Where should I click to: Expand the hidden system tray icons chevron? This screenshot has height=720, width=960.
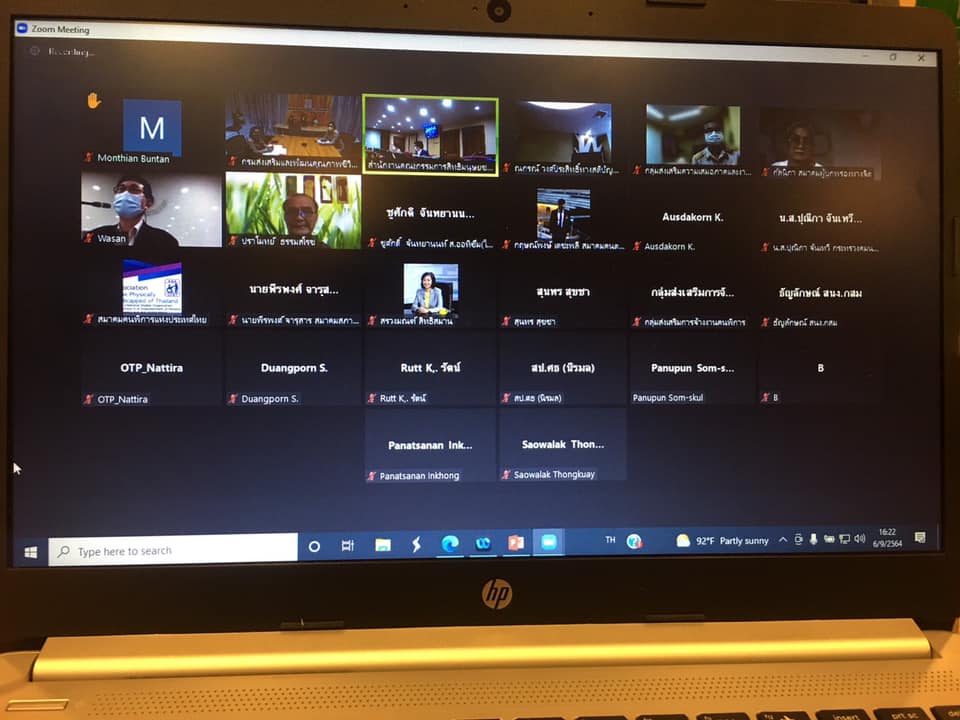(783, 540)
